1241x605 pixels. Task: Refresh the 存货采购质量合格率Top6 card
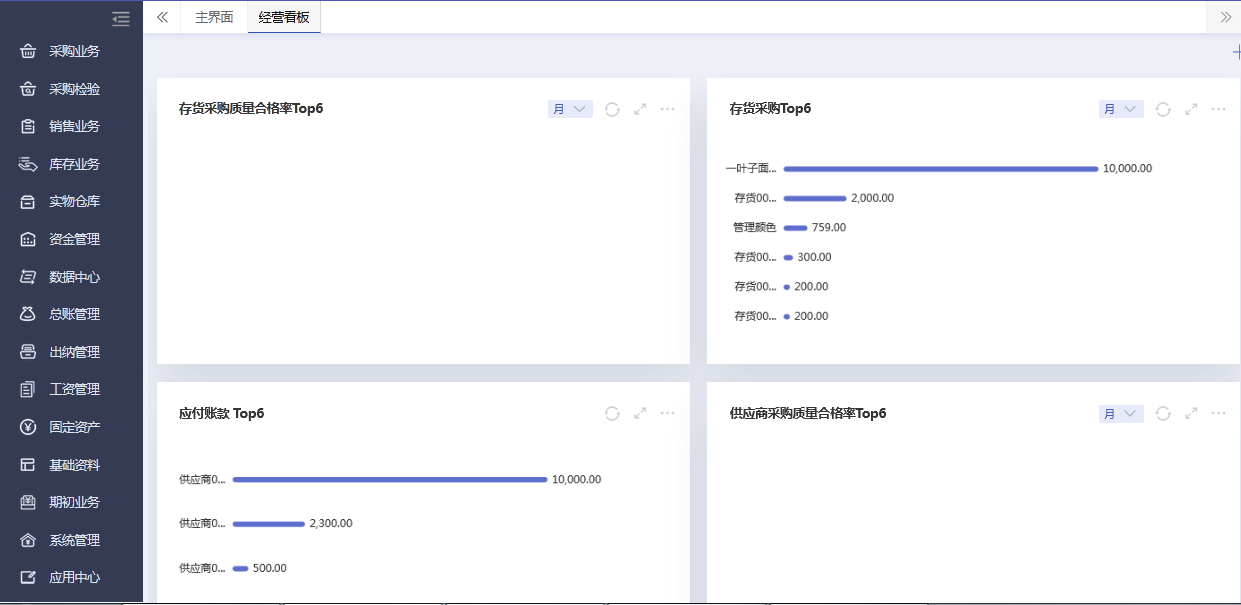612,109
